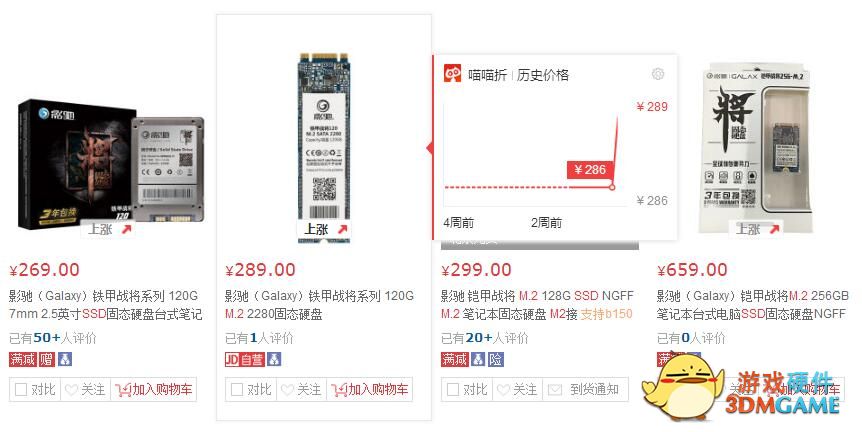Click the 赠 gift tag on the first product
Image resolution: width=862 pixels, height=432 pixels.
47,359
